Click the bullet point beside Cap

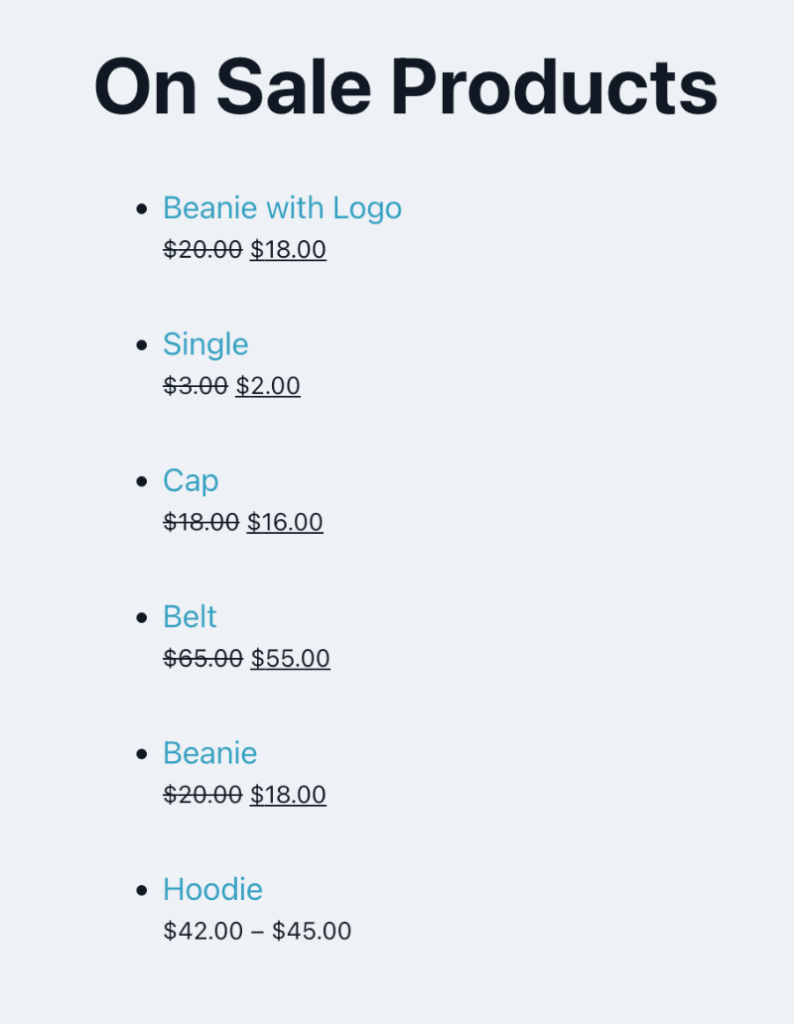141,481
